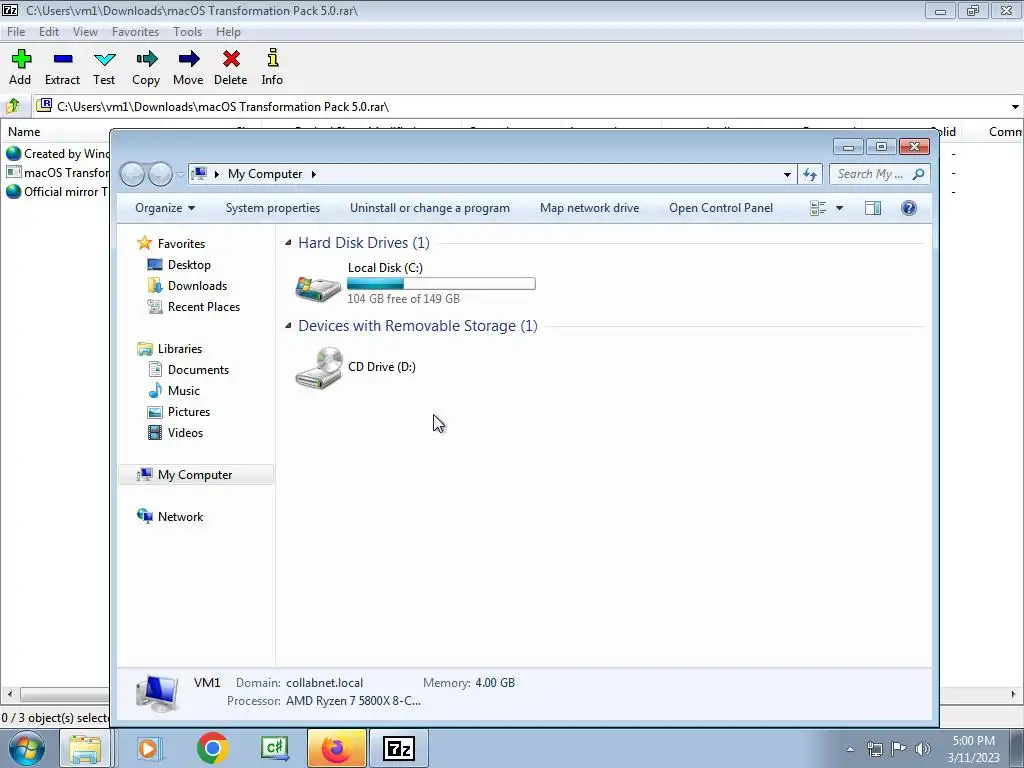This screenshot has width=1024, height=768.
Task: Open the 7-Zip View menu
Action: click(x=85, y=31)
